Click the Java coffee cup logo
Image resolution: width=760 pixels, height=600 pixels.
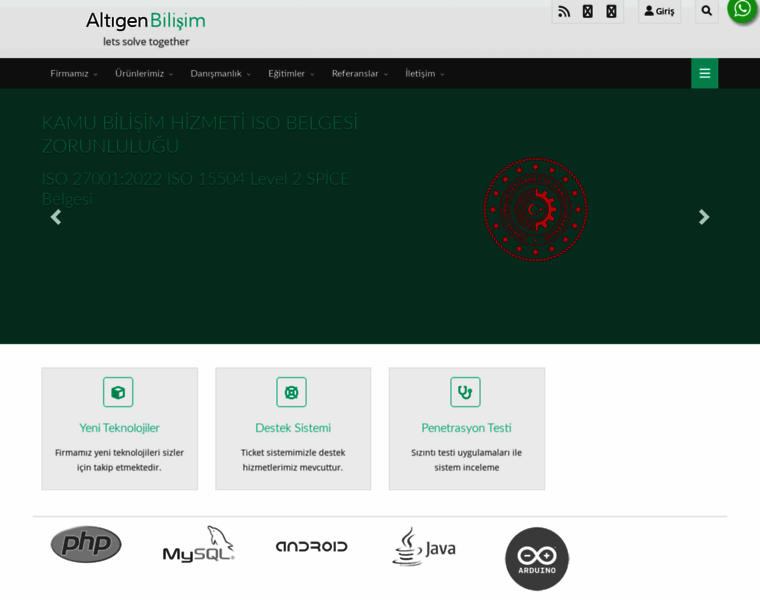tap(424, 547)
